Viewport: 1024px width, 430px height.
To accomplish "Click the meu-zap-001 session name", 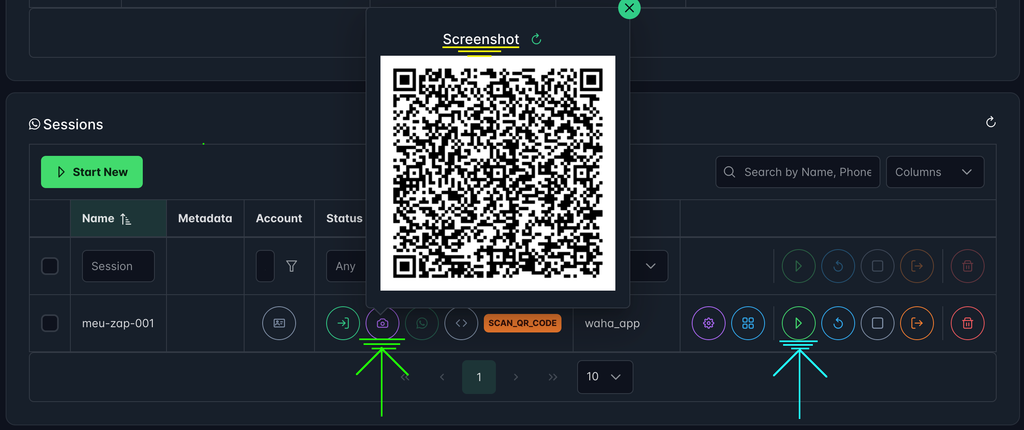I will coord(118,323).
